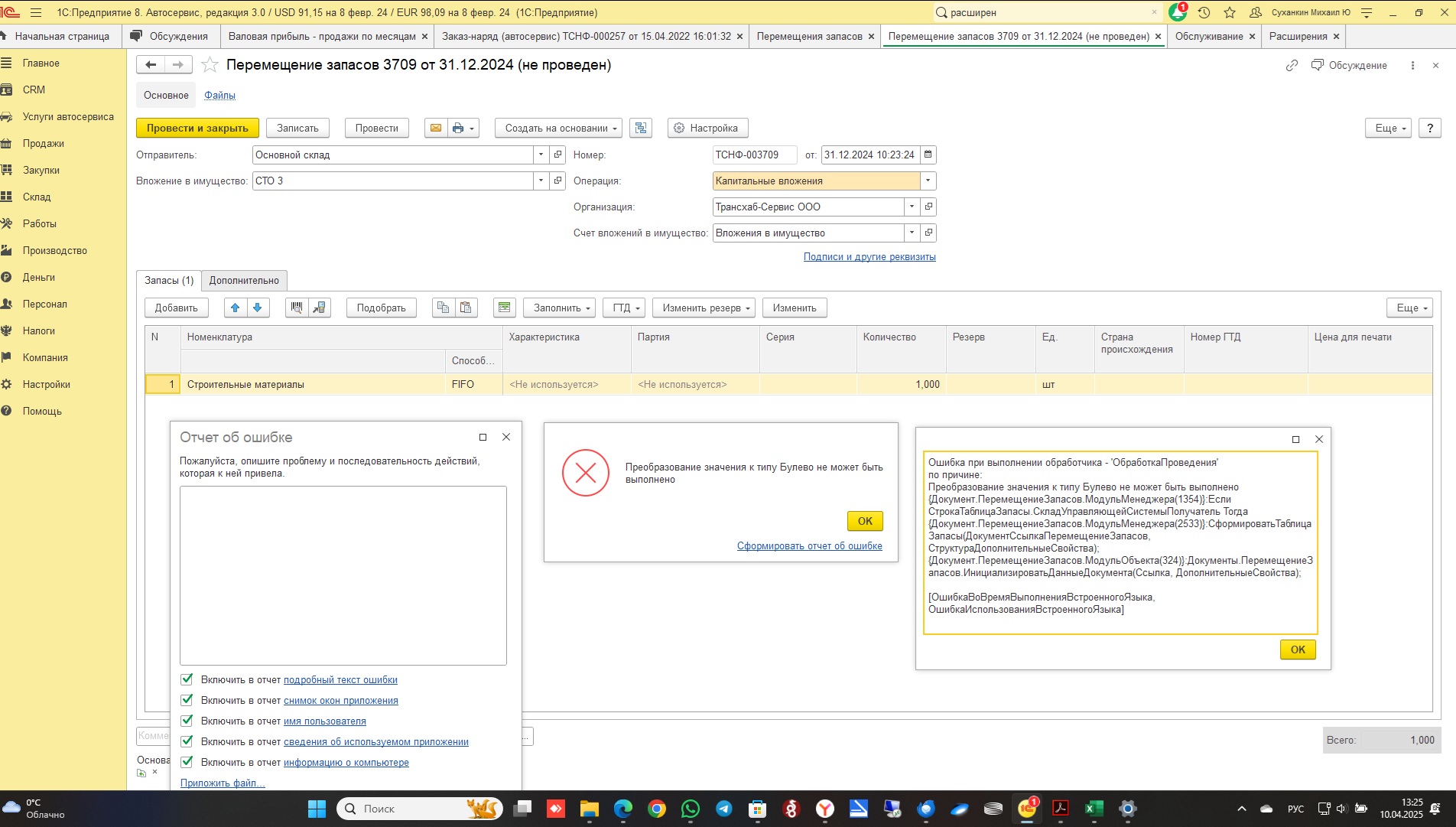Paste rows icon in table toolbar
This screenshot has width=1456, height=827.
(x=466, y=308)
